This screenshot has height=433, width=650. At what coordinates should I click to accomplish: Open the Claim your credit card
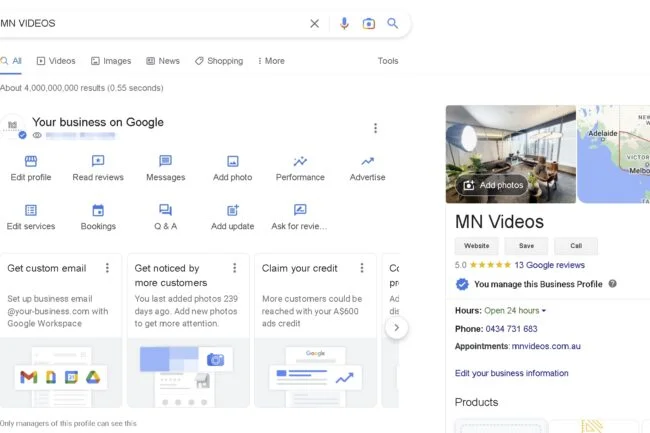point(315,330)
